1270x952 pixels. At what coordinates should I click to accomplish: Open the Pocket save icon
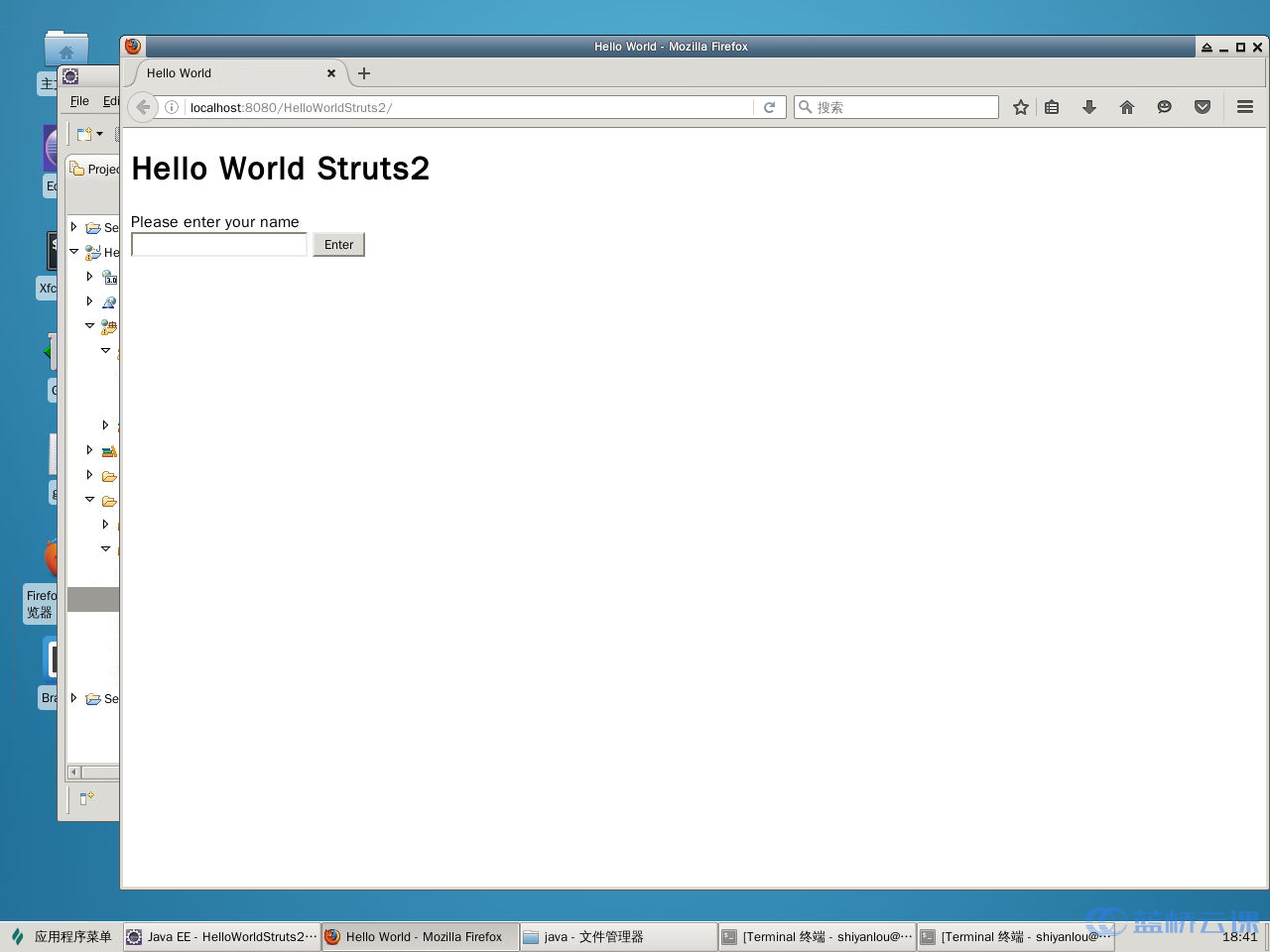[x=1202, y=107]
